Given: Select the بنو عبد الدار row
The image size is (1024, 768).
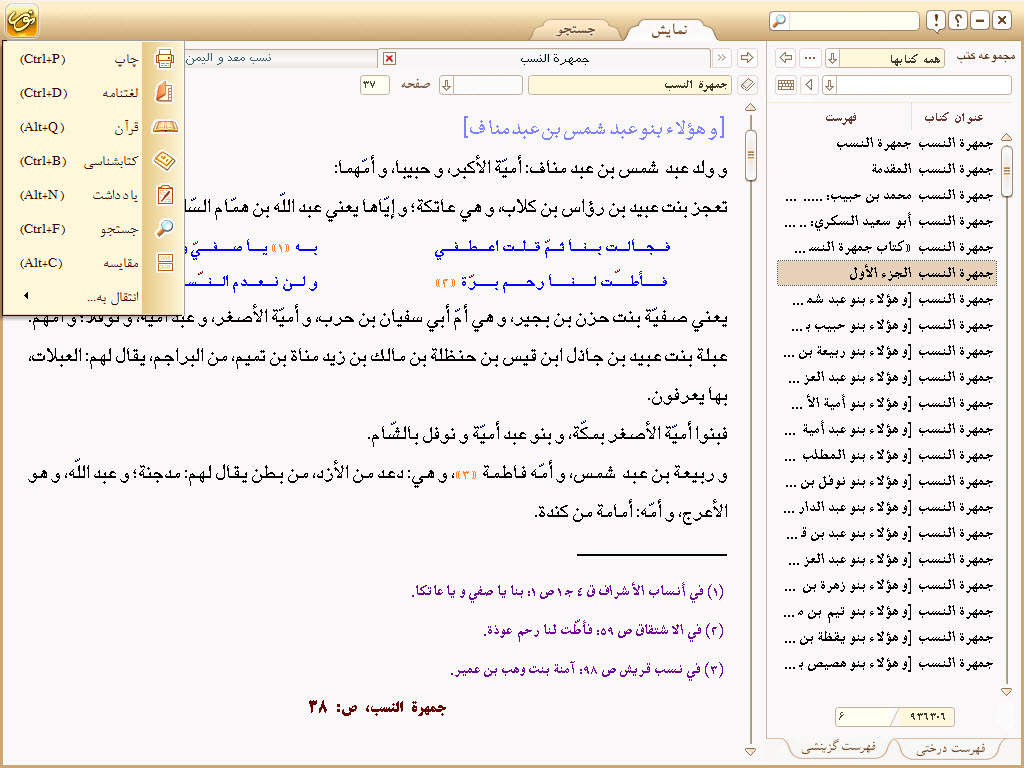Looking at the screenshot, I should coord(887,507).
